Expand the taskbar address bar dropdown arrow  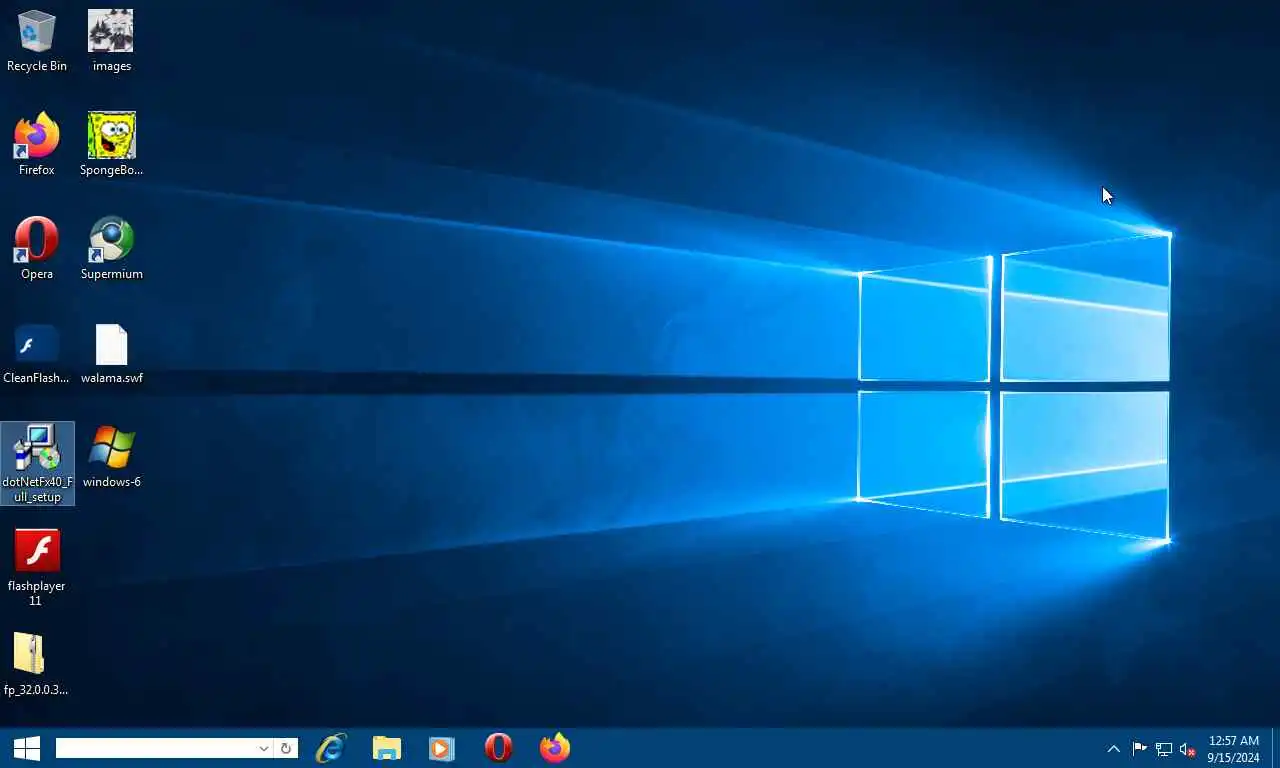tap(264, 748)
